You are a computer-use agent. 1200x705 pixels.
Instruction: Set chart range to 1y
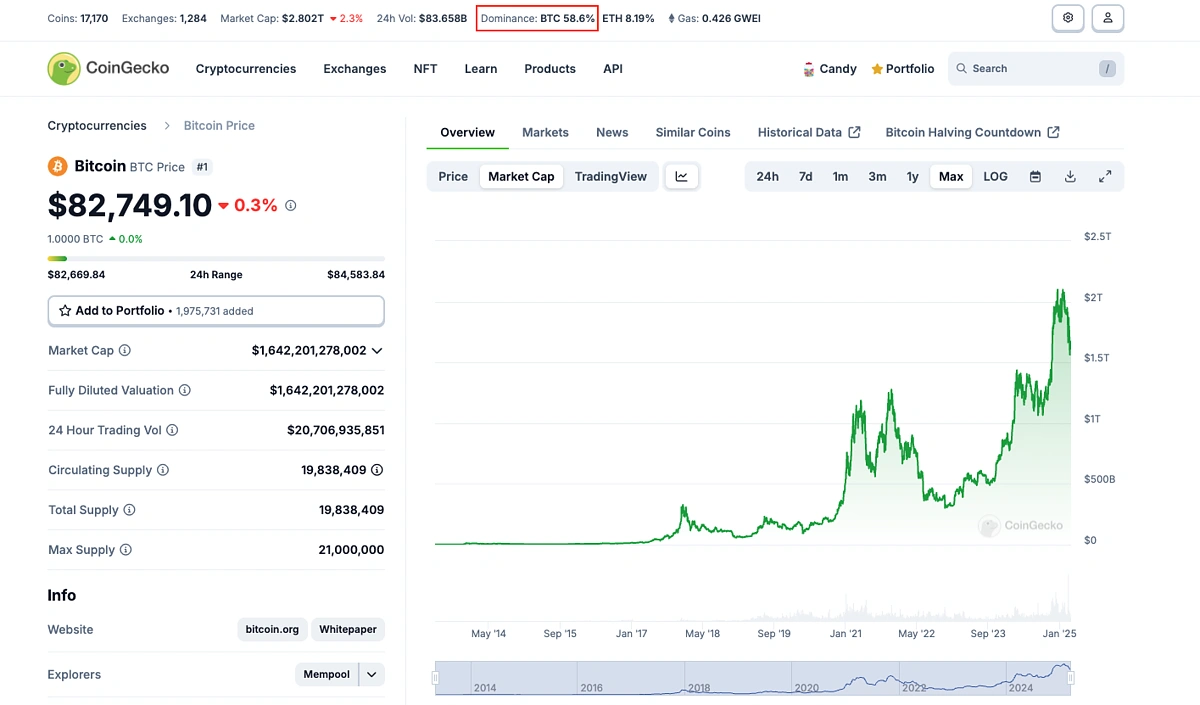pyautogui.click(x=912, y=176)
